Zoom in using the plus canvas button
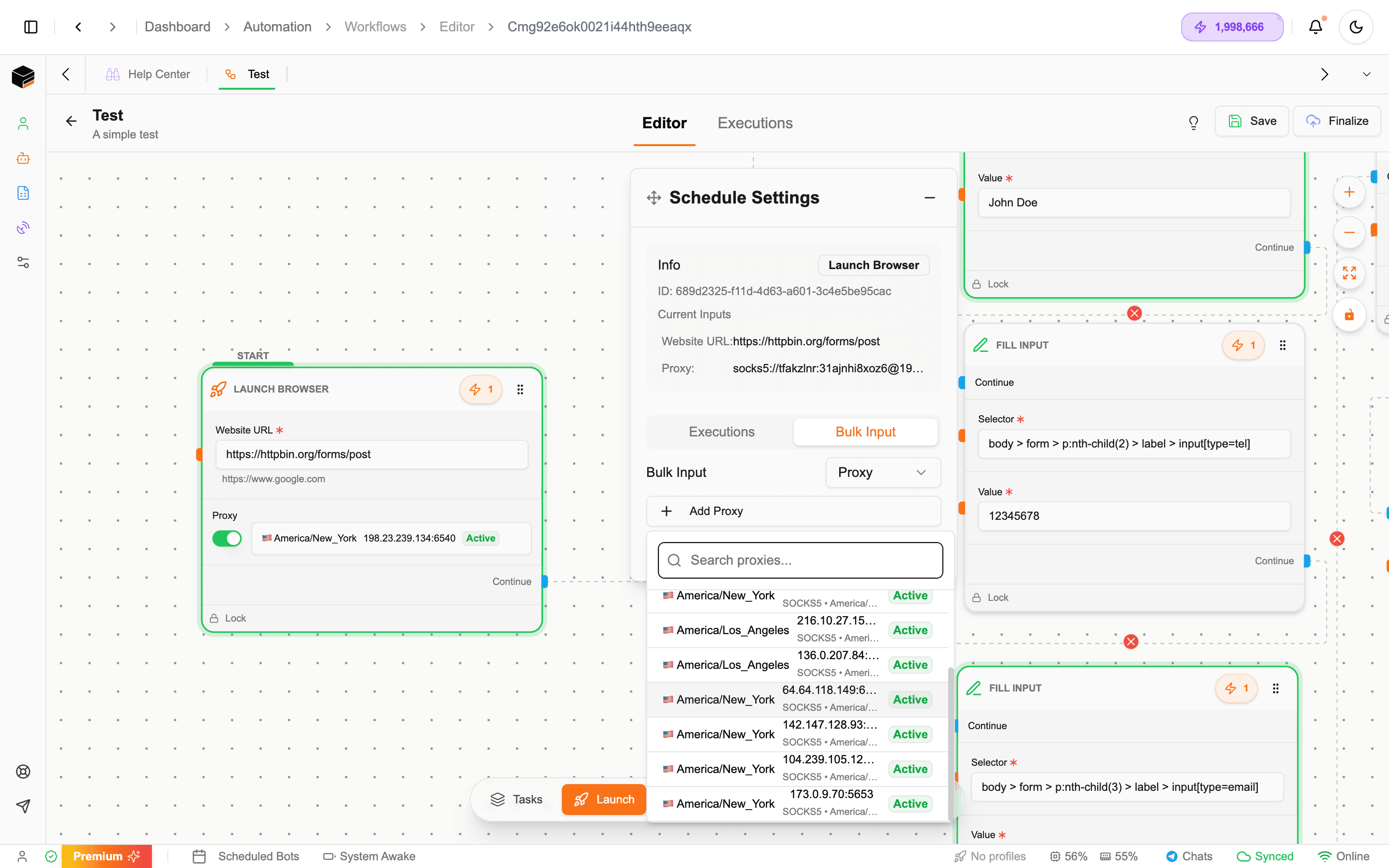Image resolution: width=1389 pixels, height=868 pixels. pyautogui.click(x=1349, y=192)
